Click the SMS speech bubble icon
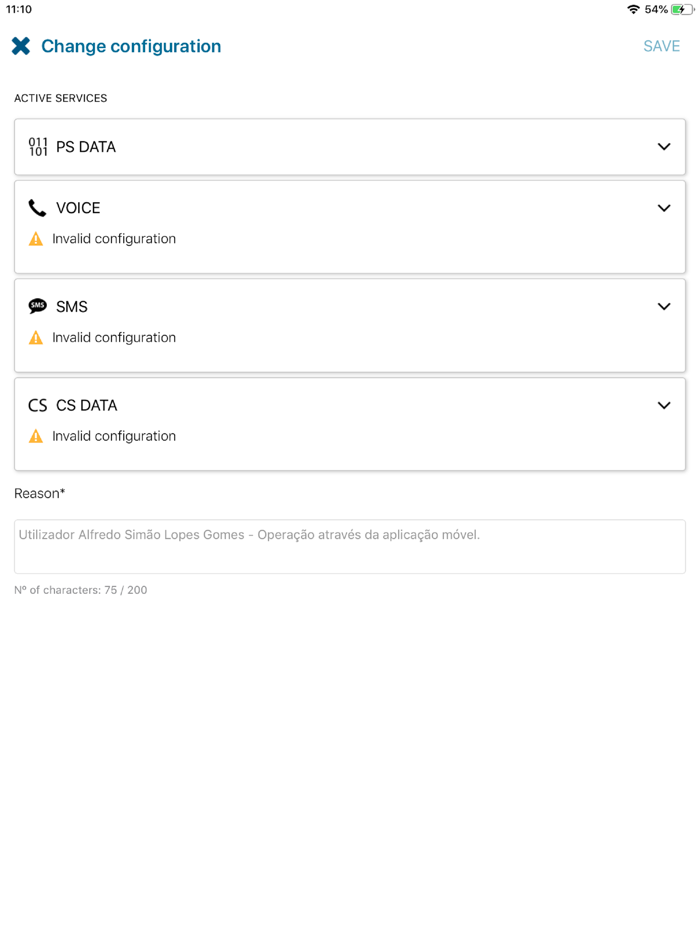The width and height of the screenshot is (700, 934). (37, 306)
